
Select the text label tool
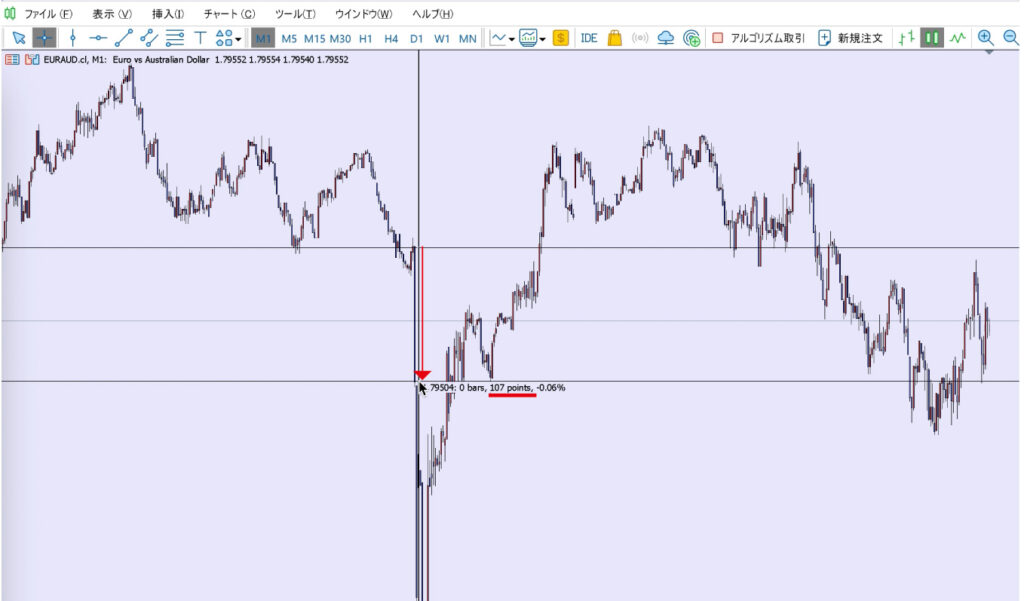200,38
